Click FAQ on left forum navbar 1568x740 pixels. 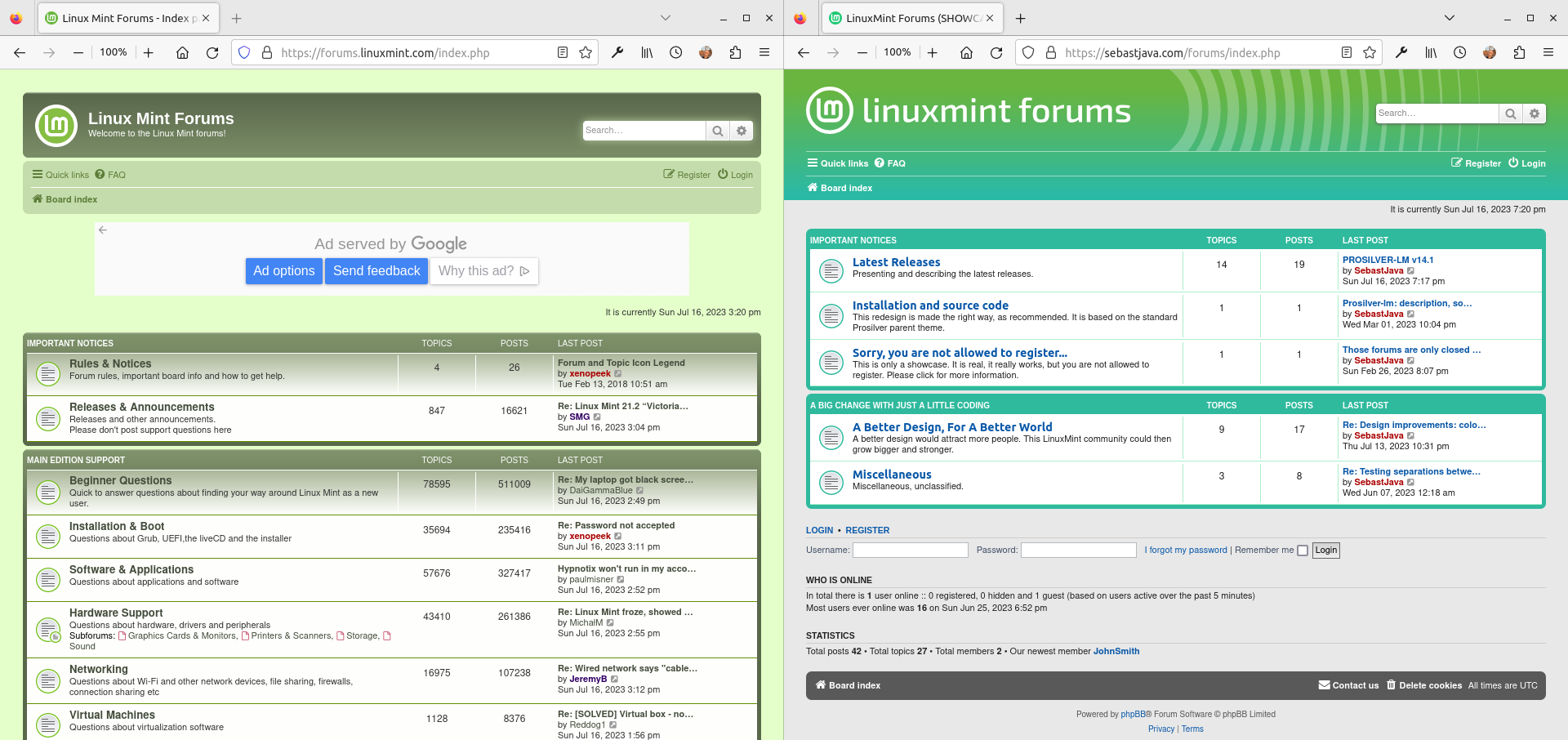coord(110,174)
